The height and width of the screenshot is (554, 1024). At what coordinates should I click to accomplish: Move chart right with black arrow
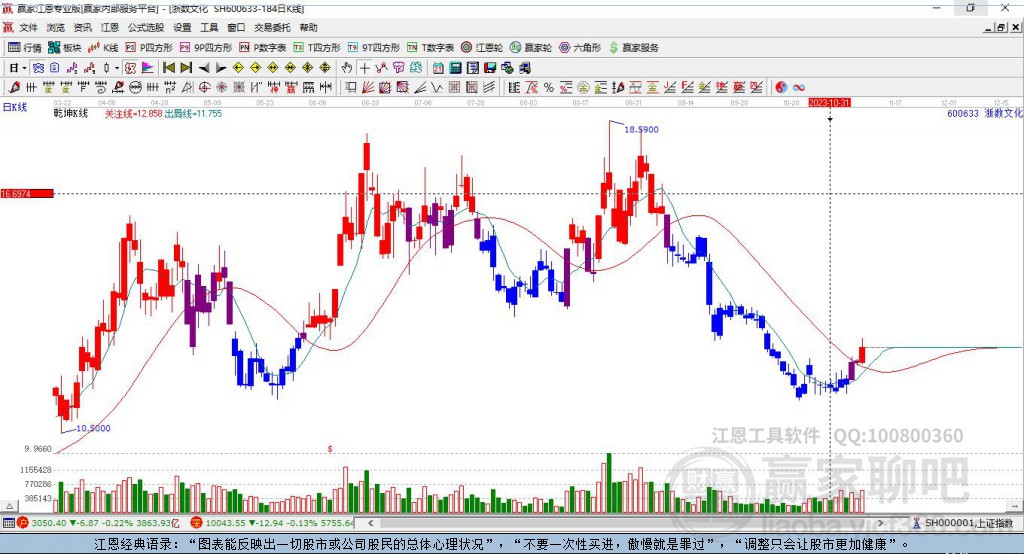[221, 67]
